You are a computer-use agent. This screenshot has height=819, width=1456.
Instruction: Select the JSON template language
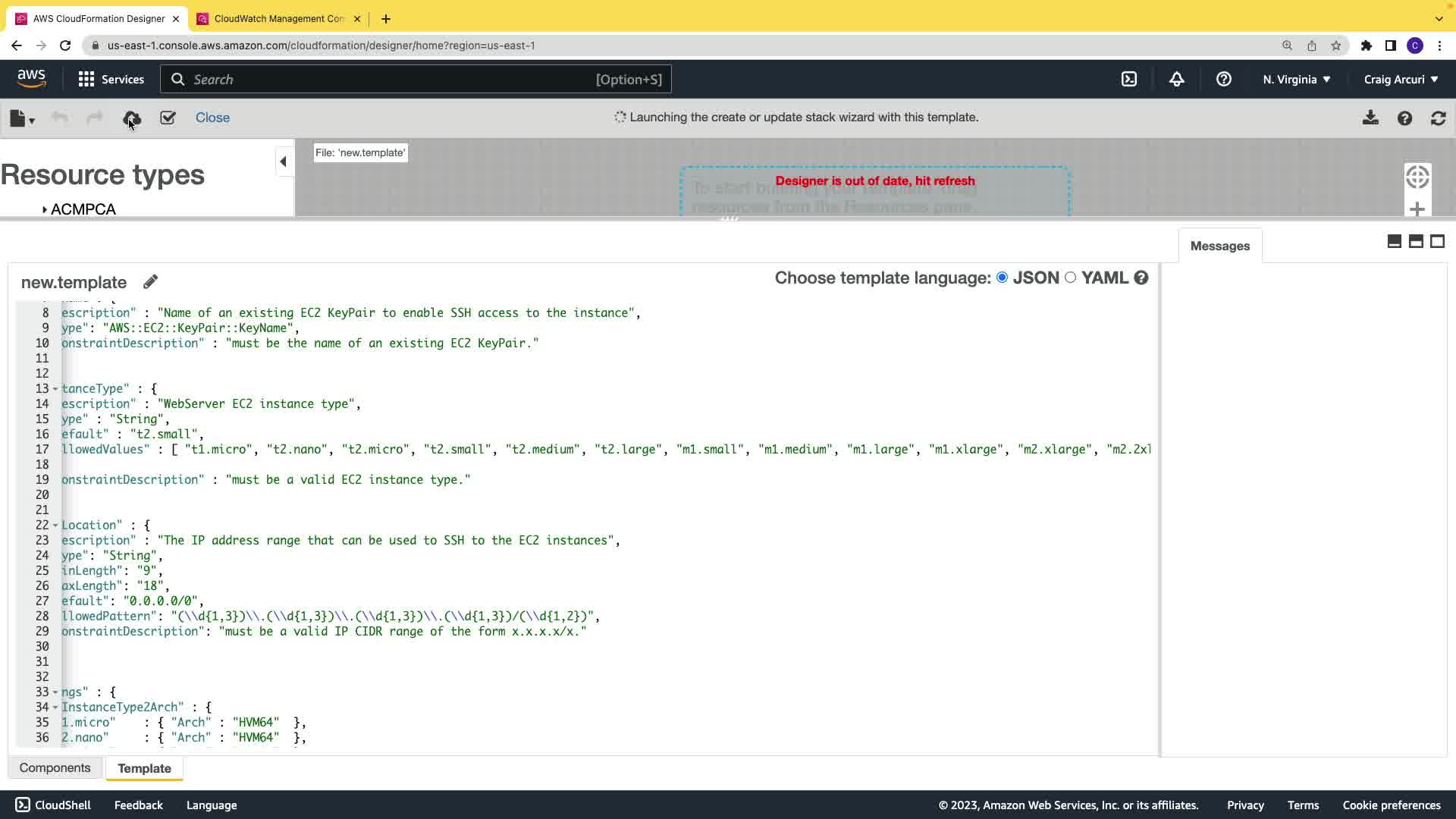click(x=1002, y=278)
